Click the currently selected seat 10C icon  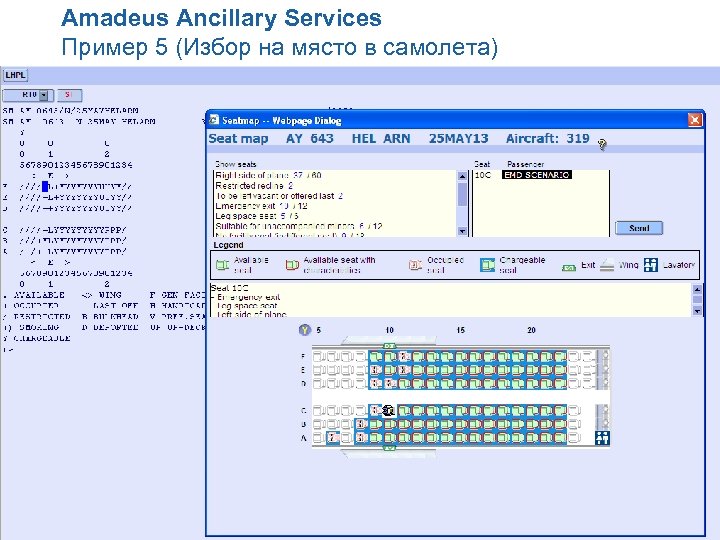[x=389, y=411]
